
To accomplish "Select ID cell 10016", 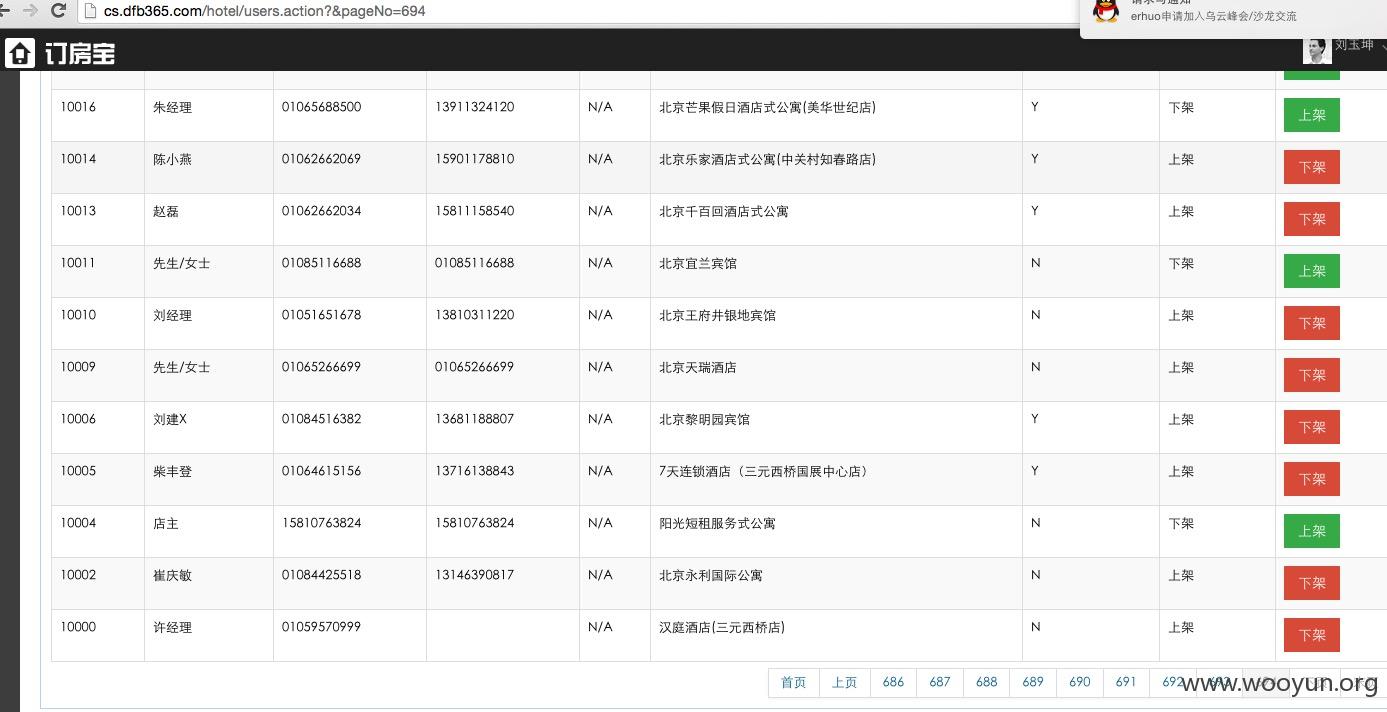I will [78, 107].
